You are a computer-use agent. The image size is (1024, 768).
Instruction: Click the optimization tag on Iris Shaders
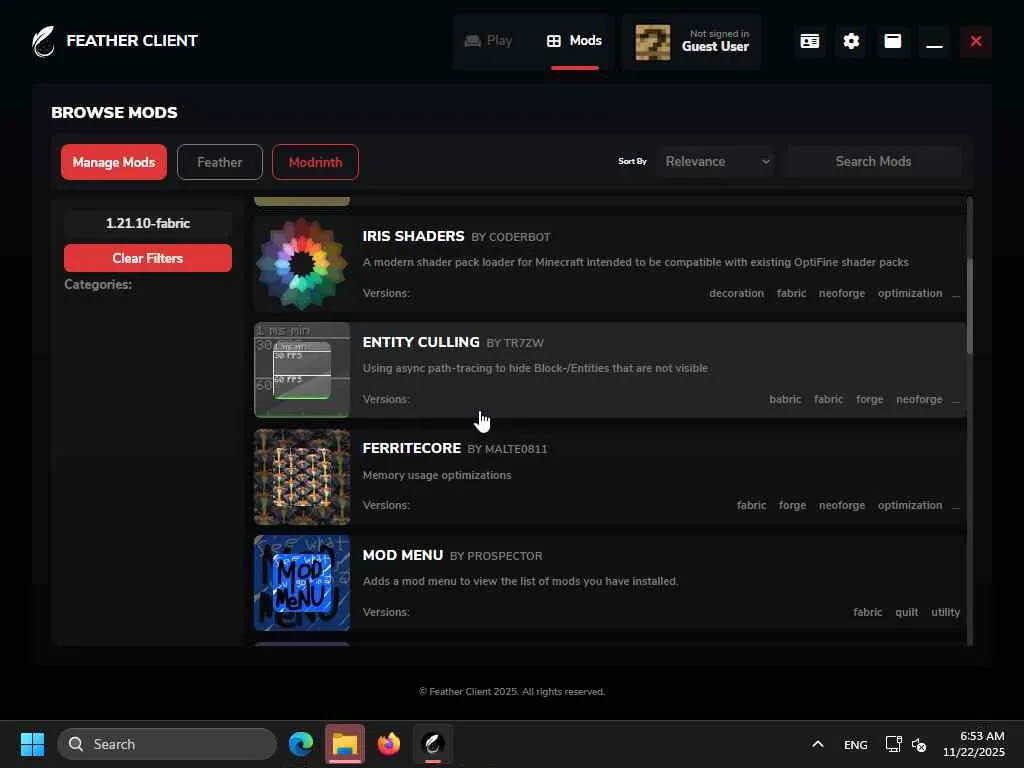point(910,293)
